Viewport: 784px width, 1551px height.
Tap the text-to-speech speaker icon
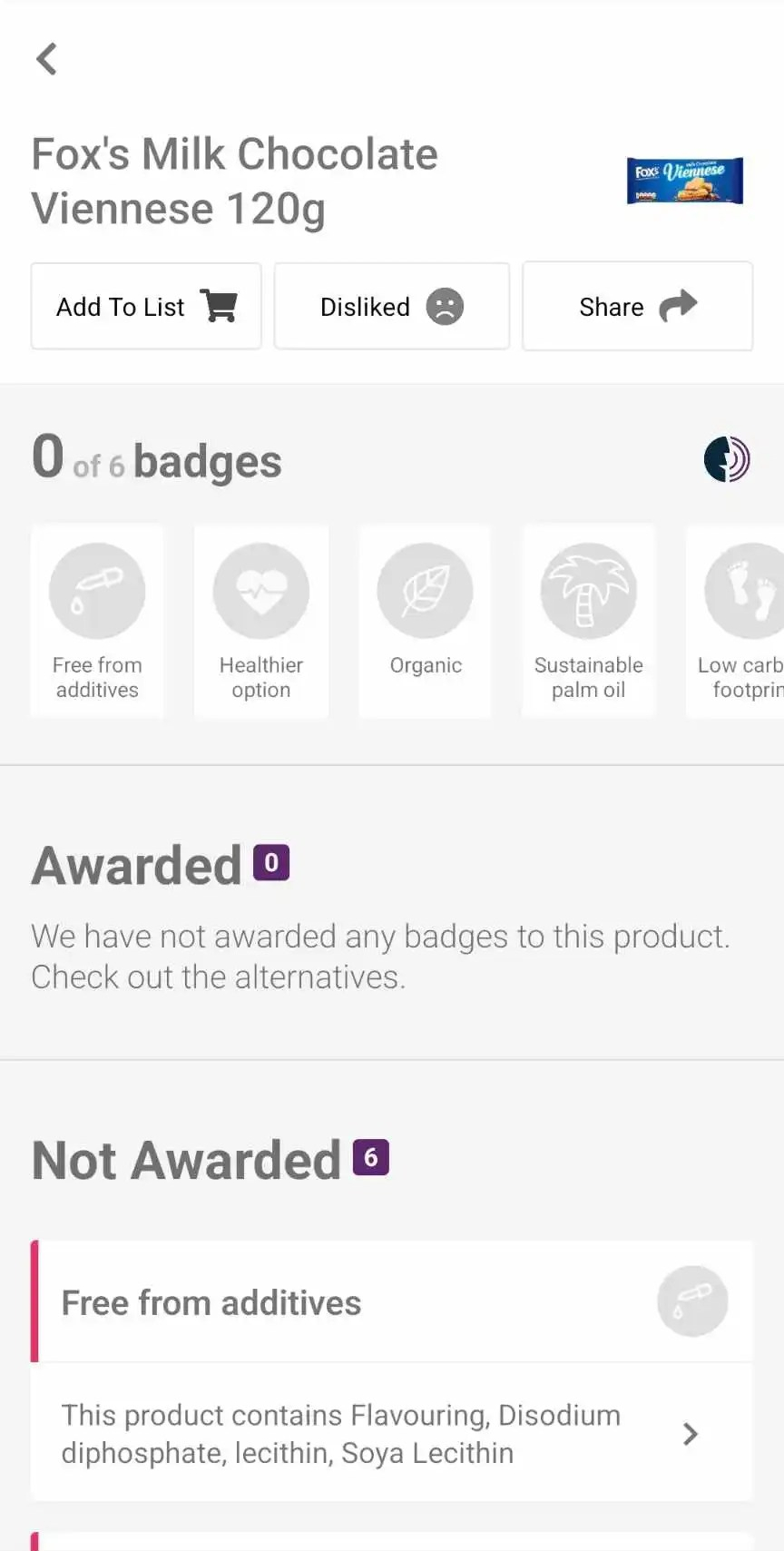pyautogui.click(x=727, y=459)
